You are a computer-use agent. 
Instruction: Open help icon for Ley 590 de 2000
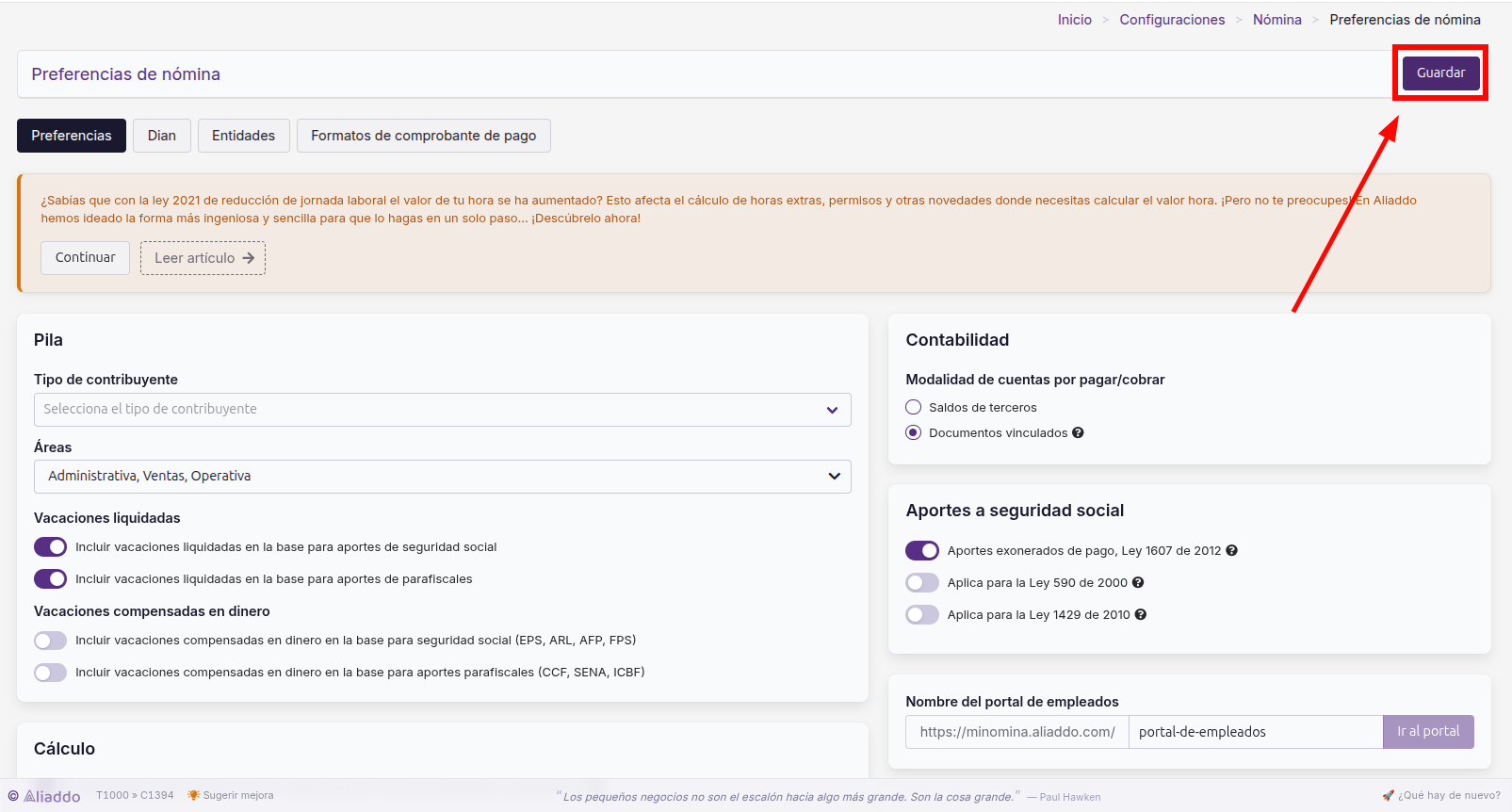coord(1138,583)
